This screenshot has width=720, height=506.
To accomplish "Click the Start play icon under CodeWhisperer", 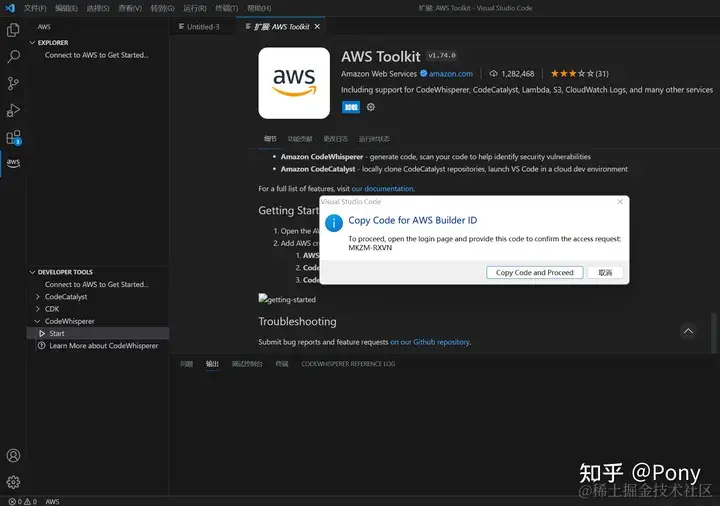I will click(x=42, y=333).
